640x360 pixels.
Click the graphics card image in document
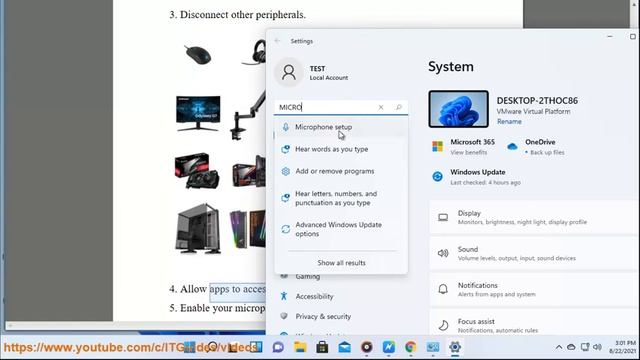(x=197, y=171)
